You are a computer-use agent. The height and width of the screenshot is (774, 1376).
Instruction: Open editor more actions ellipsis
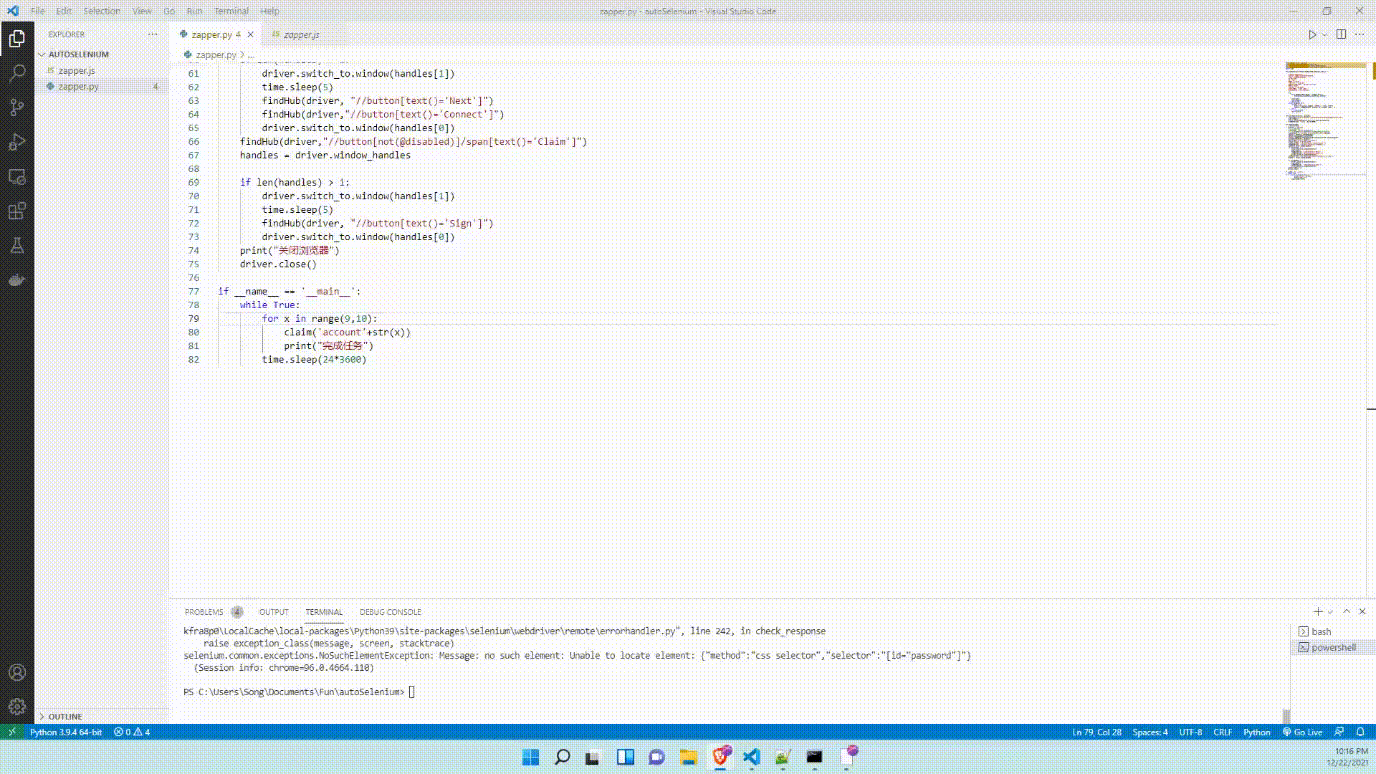(1359, 34)
